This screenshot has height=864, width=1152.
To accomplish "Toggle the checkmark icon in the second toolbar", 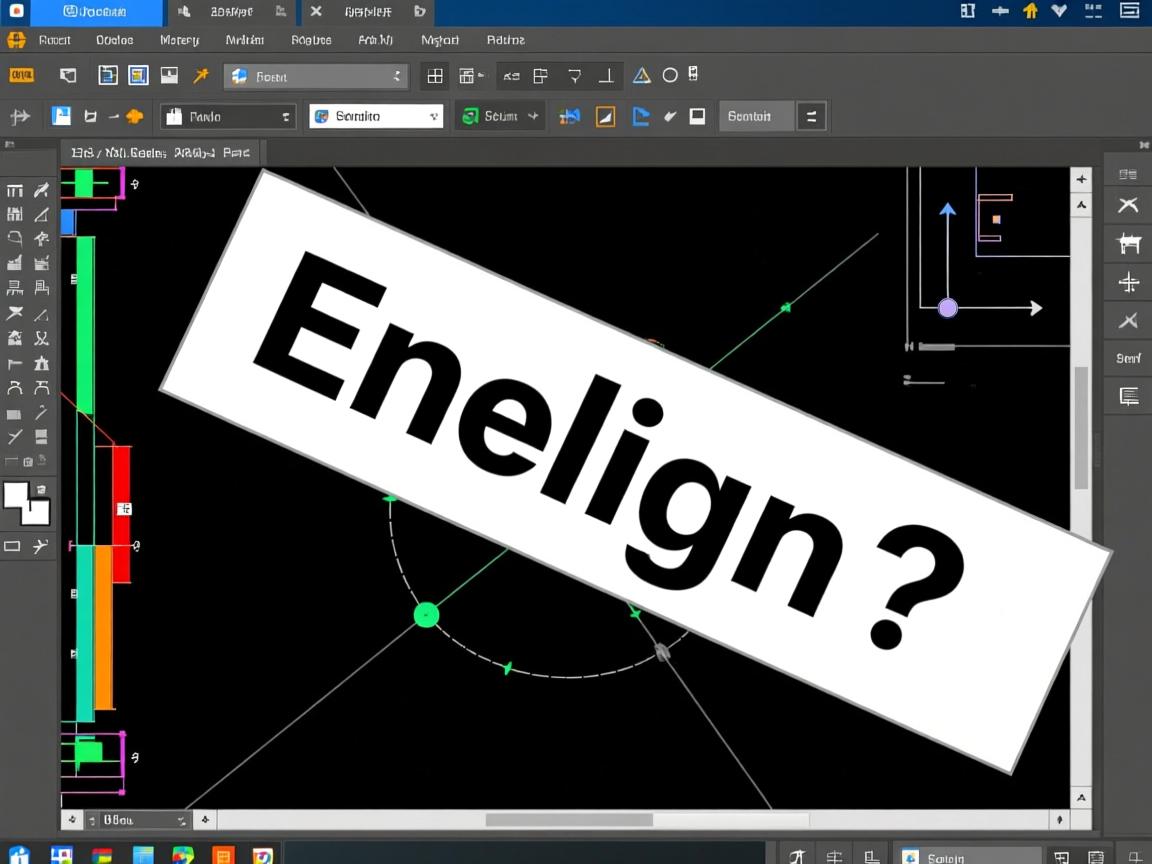I will (670, 117).
